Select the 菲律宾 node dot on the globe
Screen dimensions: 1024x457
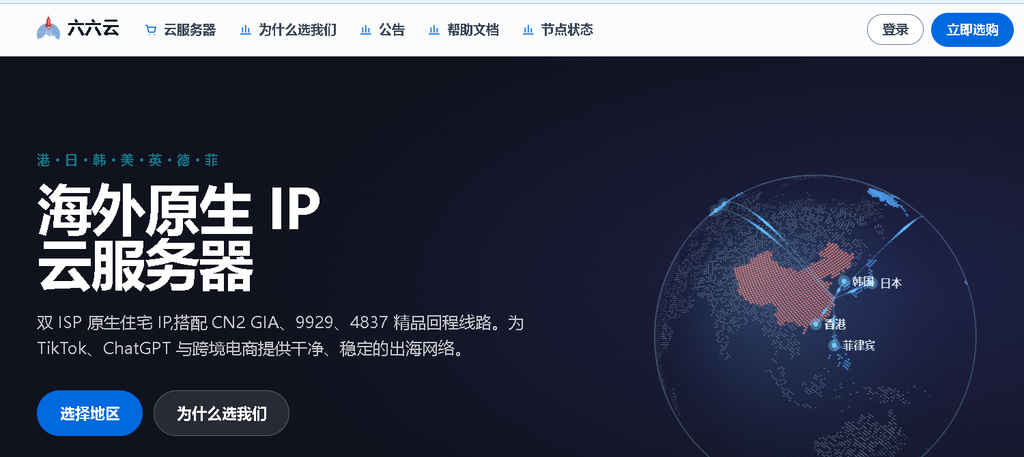(x=834, y=345)
